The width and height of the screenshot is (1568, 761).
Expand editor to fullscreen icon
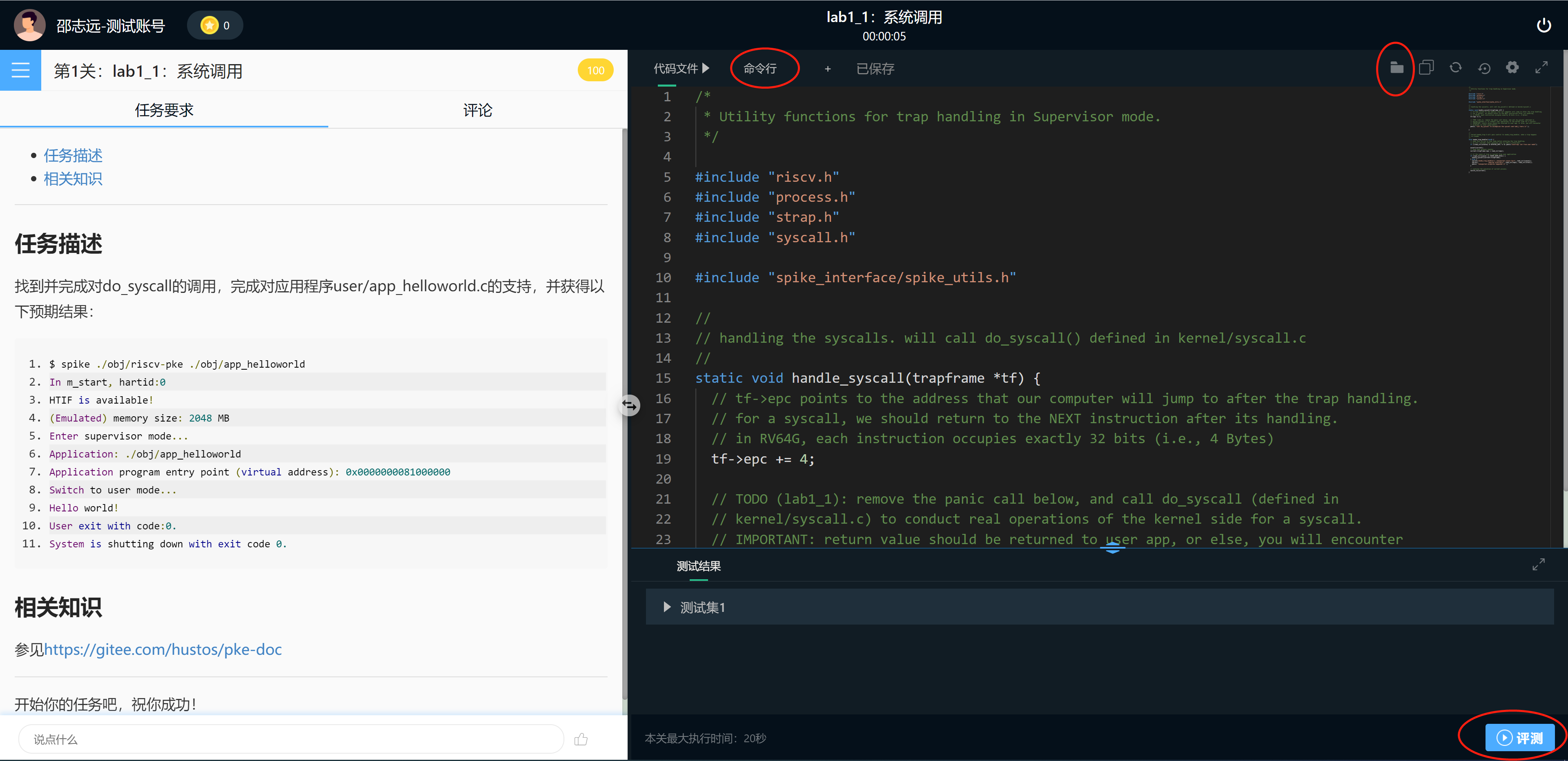[x=1541, y=67]
